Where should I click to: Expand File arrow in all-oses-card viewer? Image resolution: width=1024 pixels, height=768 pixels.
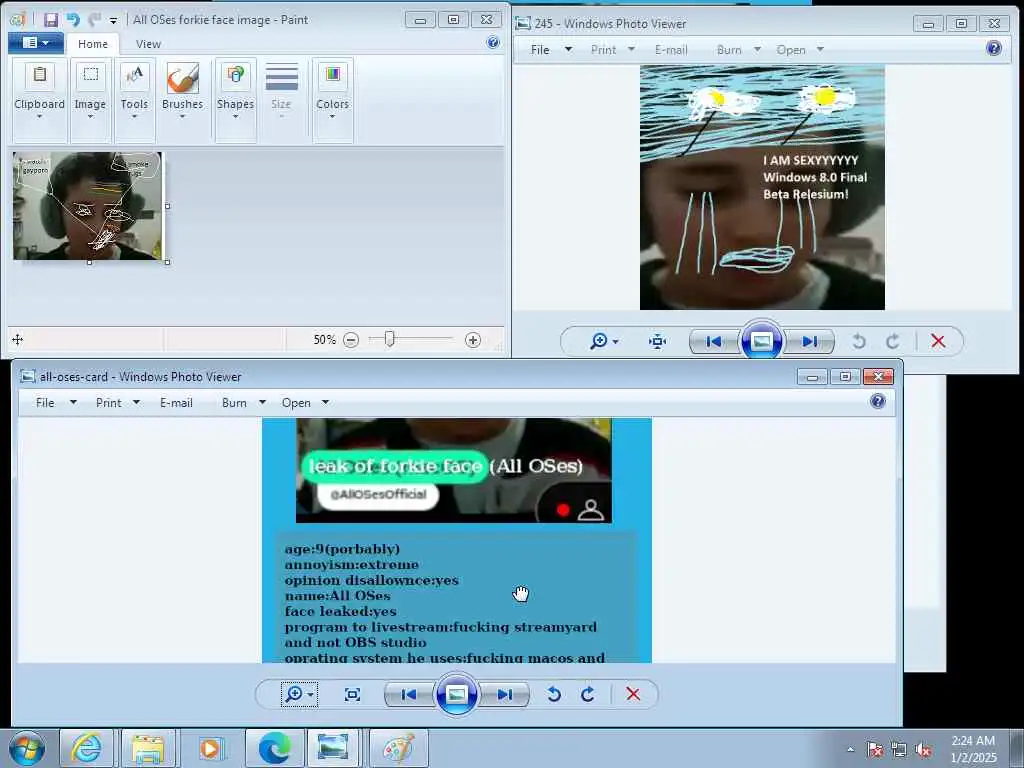tap(73, 402)
